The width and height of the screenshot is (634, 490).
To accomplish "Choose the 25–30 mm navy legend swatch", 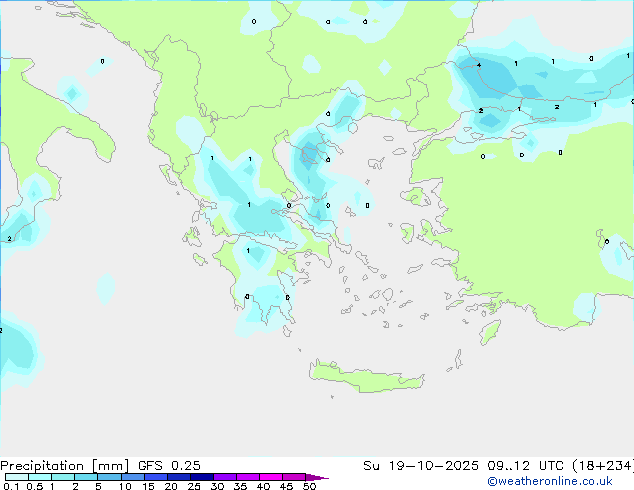I will click(202, 477).
